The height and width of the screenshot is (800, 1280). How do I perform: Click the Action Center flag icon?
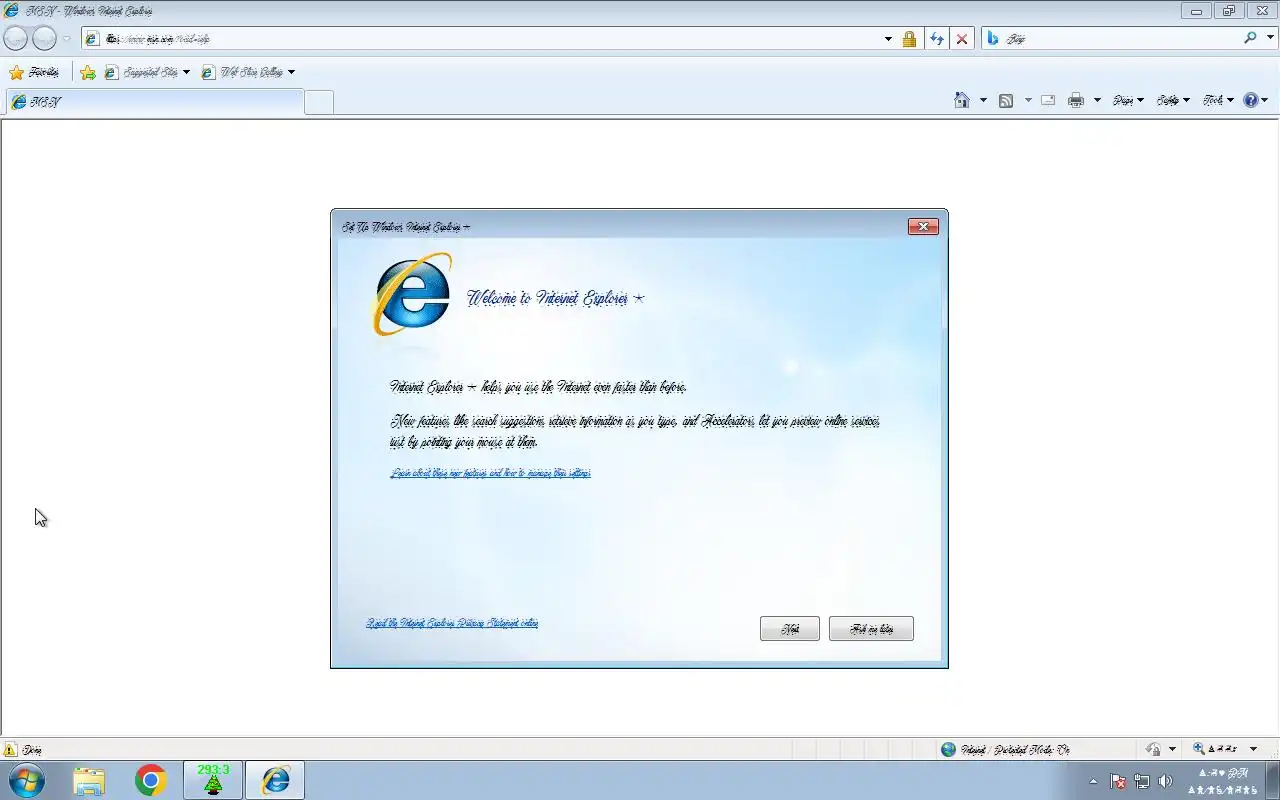pyautogui.click(x=1119, y=781)
